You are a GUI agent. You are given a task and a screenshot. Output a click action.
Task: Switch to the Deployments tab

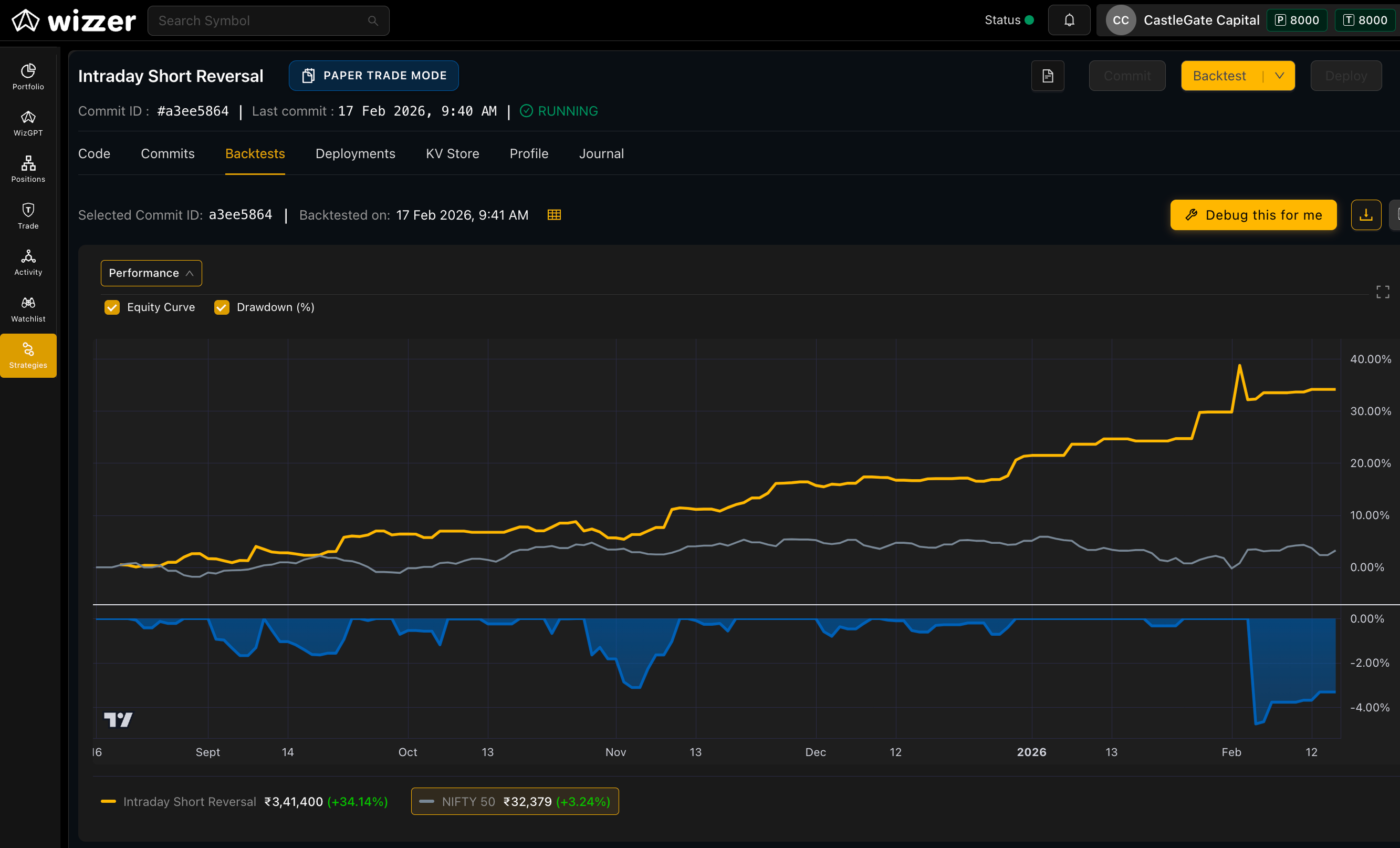tap(355, 154)
